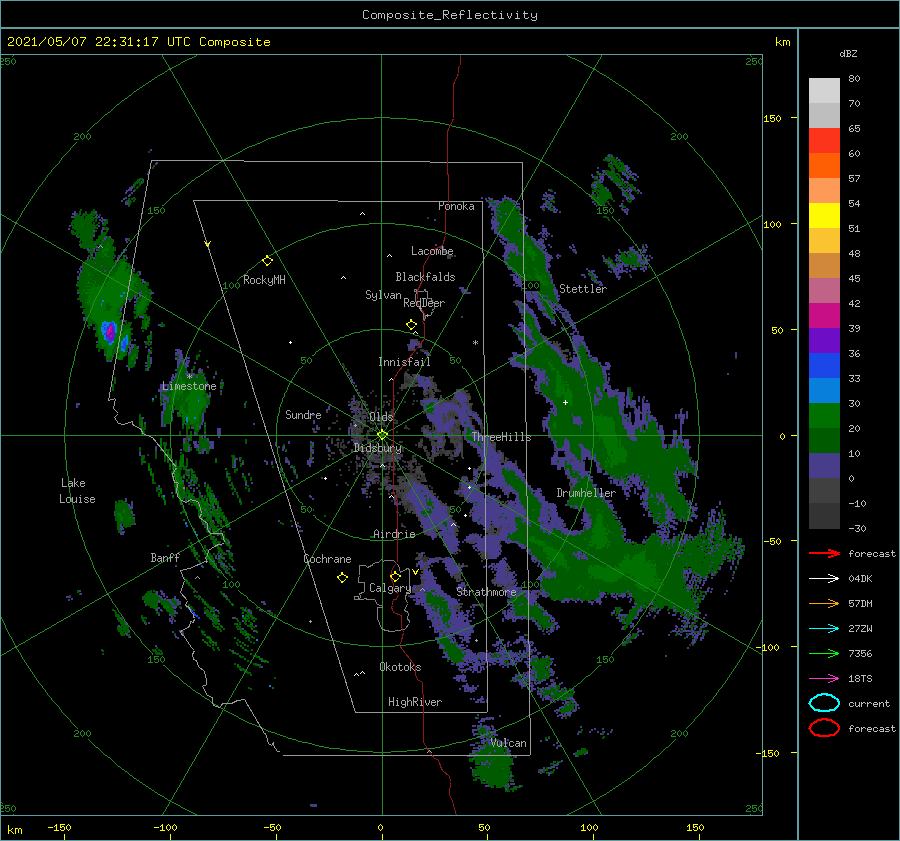Click the Strathmore city label
Image resolution: width=900 pixels, height=841 pixels.
[x=486, y=592]
